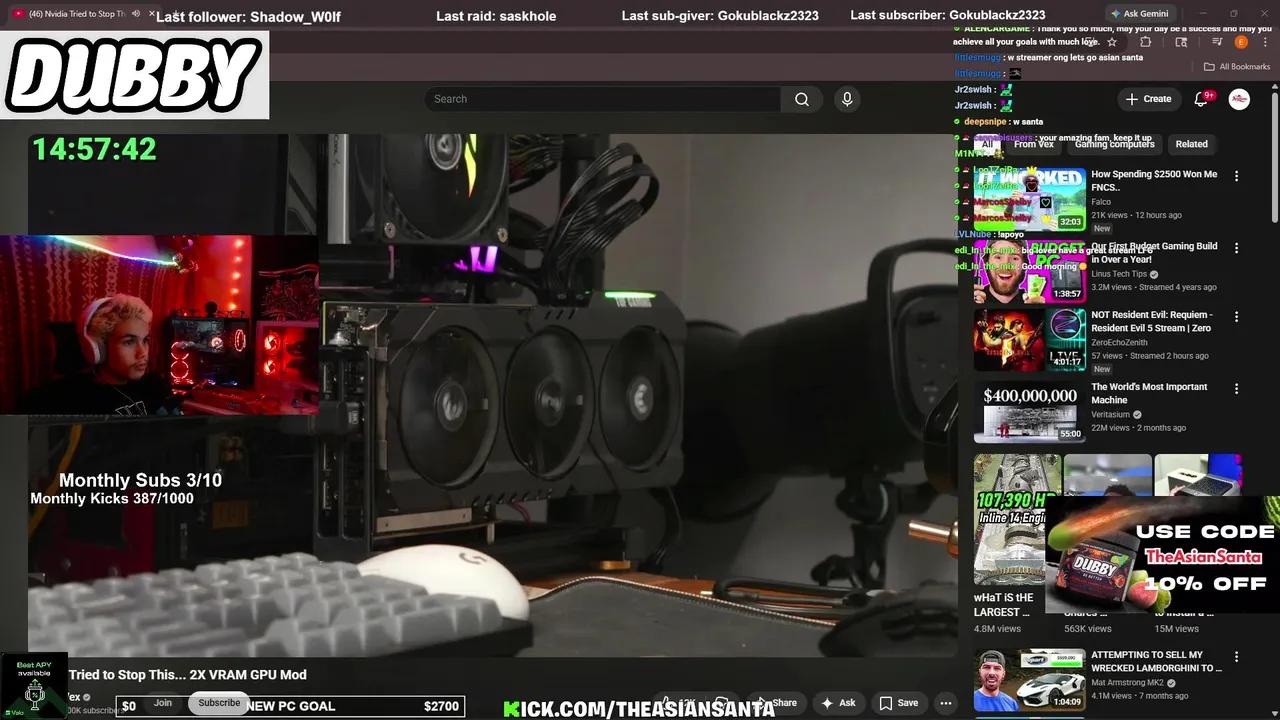
Task: Click the Create button
Action: [1148, 99]
